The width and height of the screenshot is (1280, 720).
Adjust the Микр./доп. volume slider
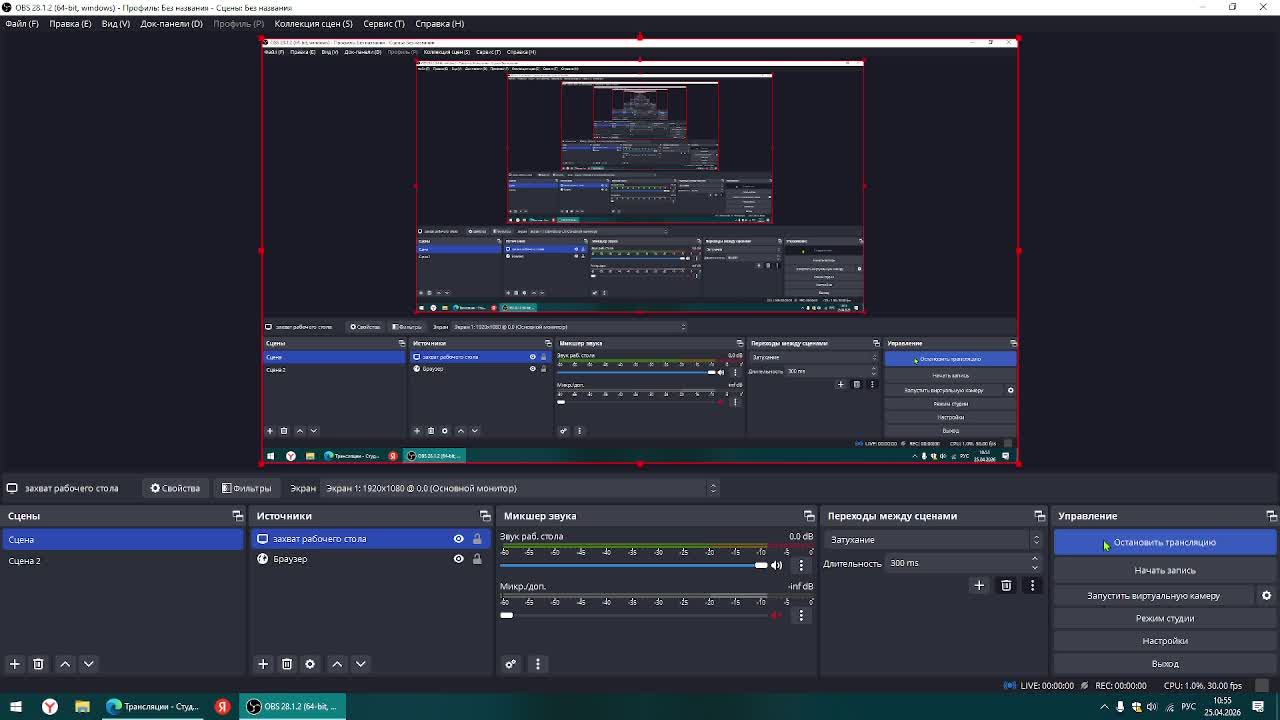(x=634, y=615)
